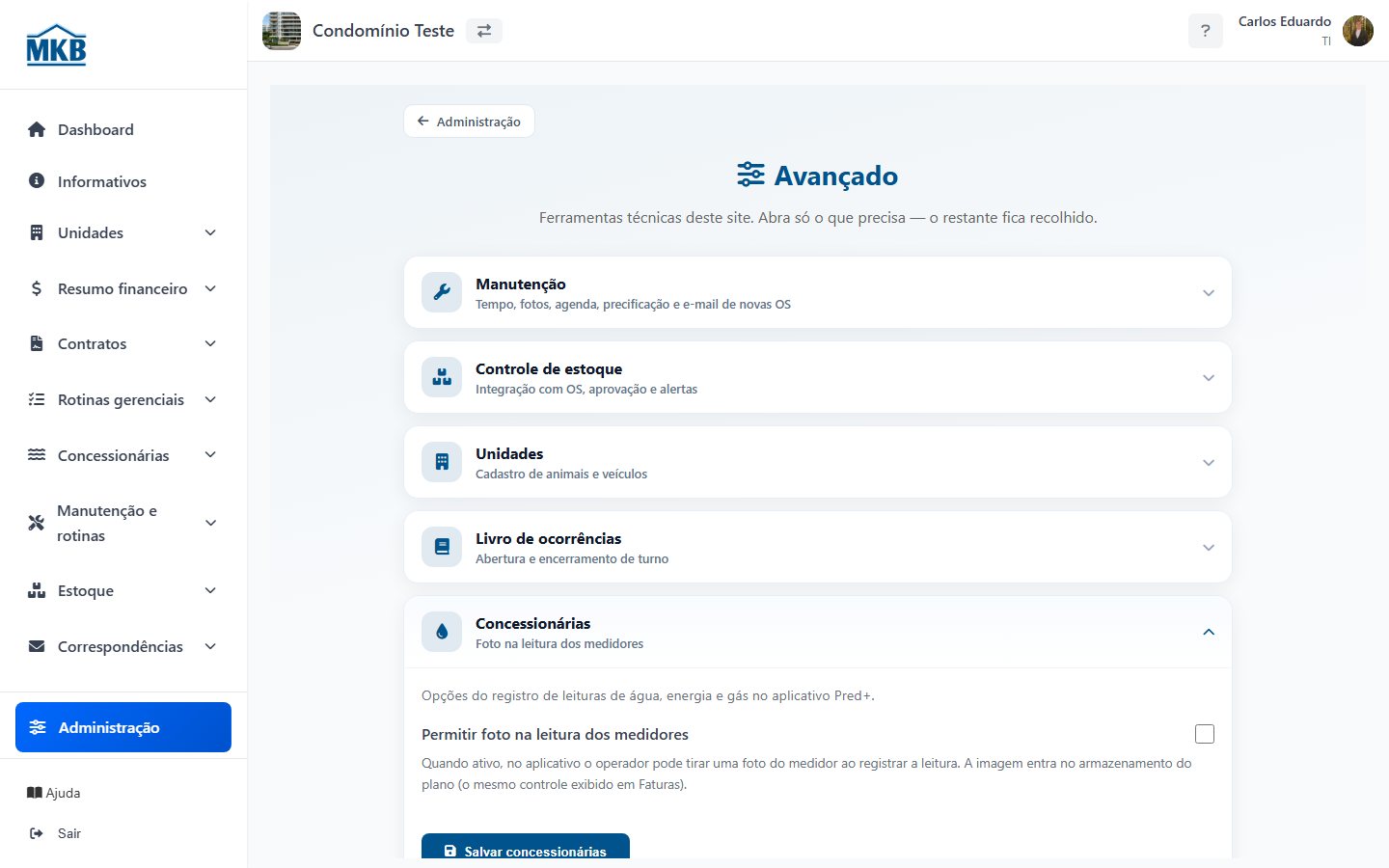This screenshot has height=868, width=1389.
Task: Click the Estoque boxes icon in sidebar
Action: 37,590
